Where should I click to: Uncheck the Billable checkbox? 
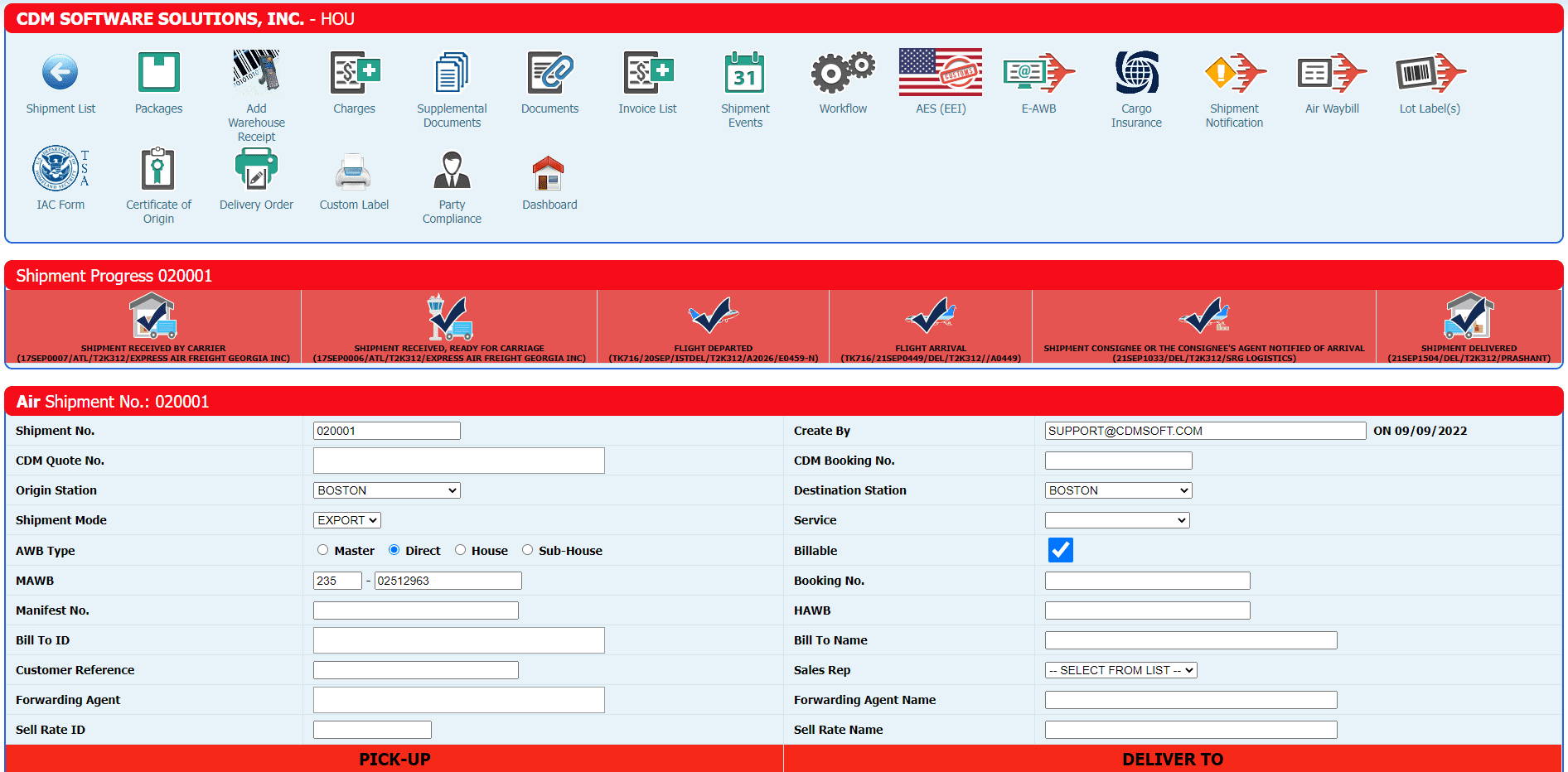pos(1060,550)
